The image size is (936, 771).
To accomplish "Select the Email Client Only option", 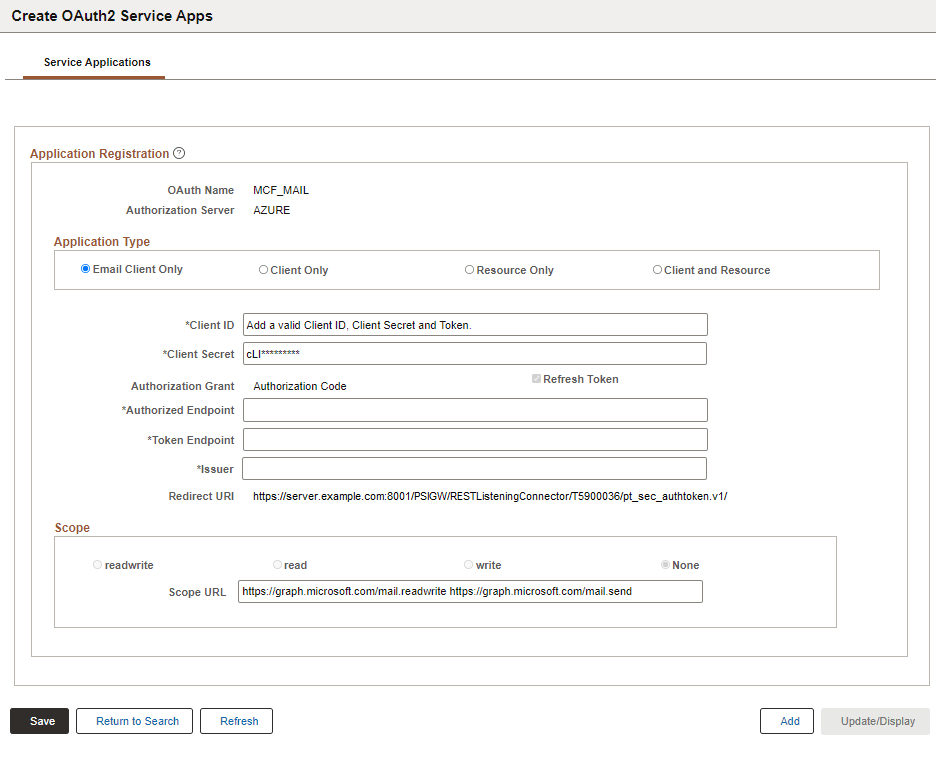I will (85, 268).
